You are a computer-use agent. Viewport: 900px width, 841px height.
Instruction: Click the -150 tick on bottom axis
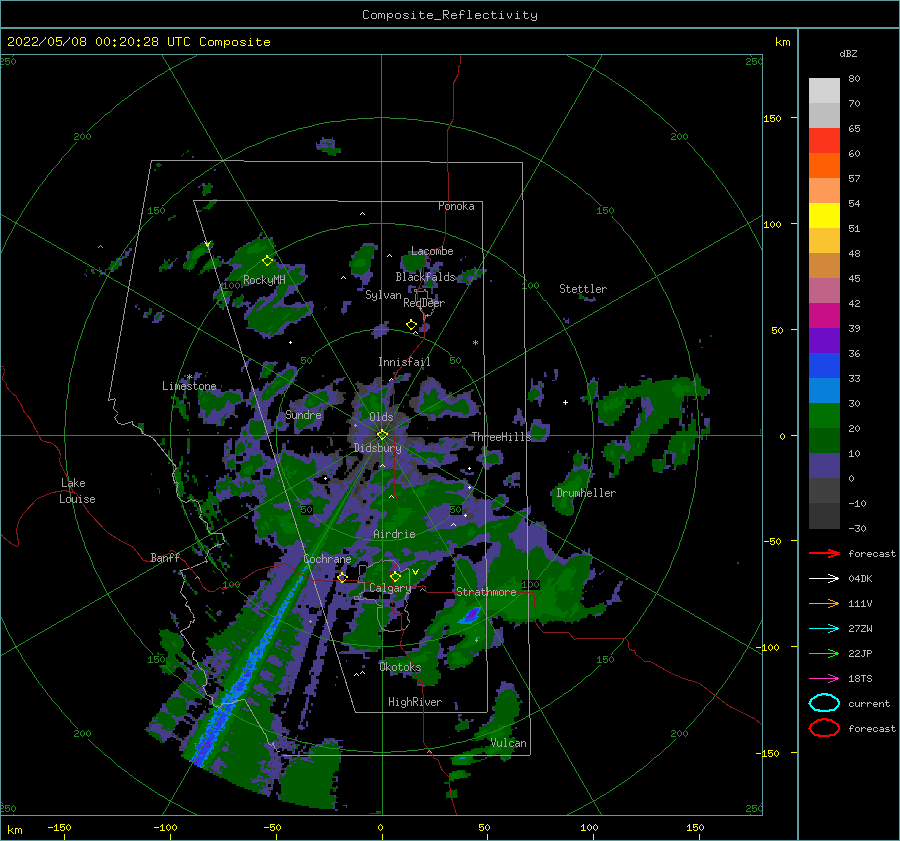[x=59, y=827]
